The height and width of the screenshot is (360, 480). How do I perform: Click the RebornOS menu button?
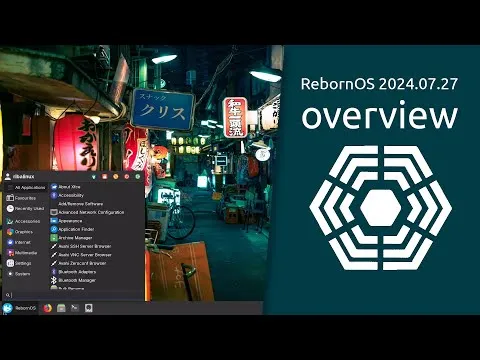click(x=19, y=308)
